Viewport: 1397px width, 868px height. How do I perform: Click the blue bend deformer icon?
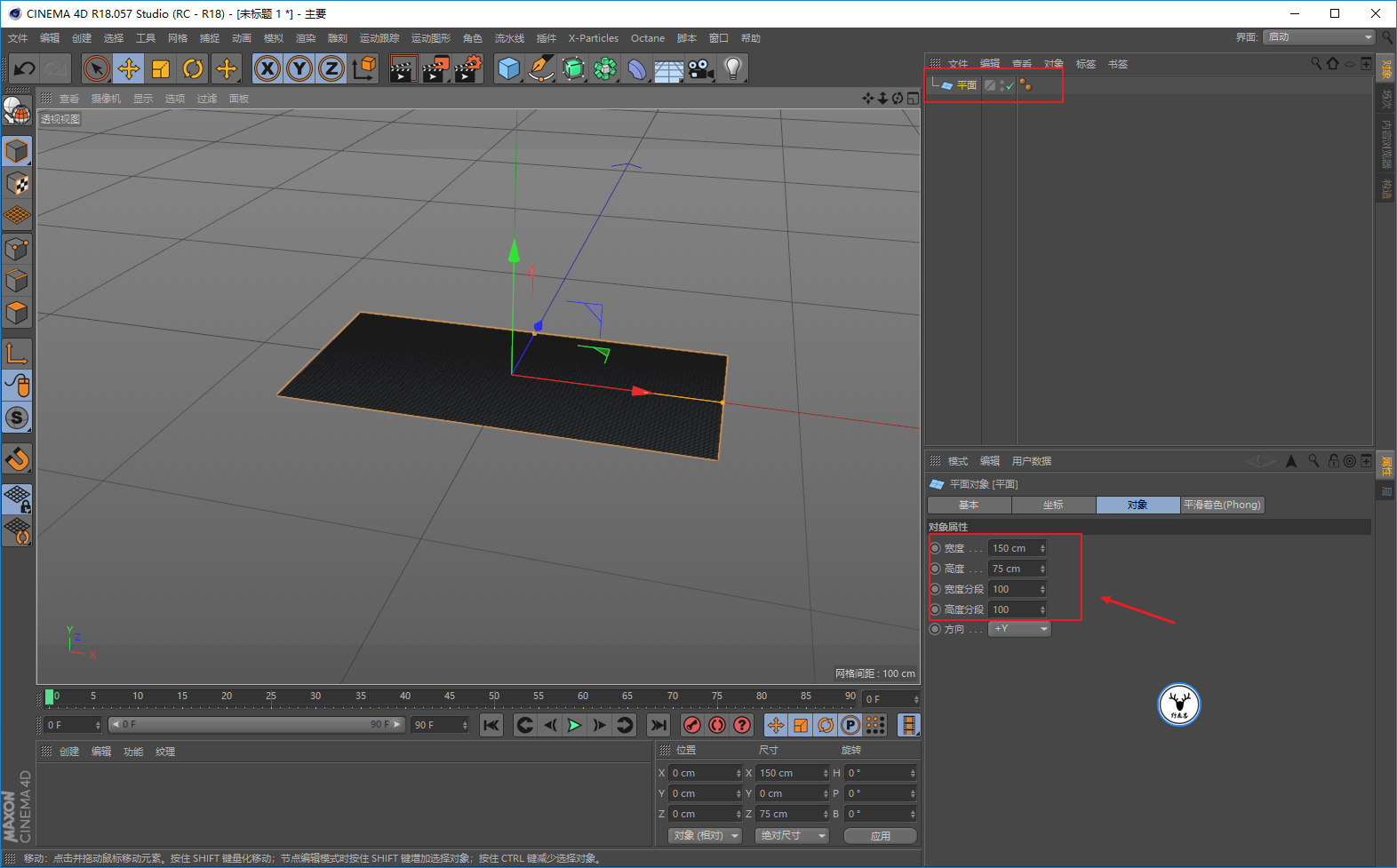[x=637, y=68]
